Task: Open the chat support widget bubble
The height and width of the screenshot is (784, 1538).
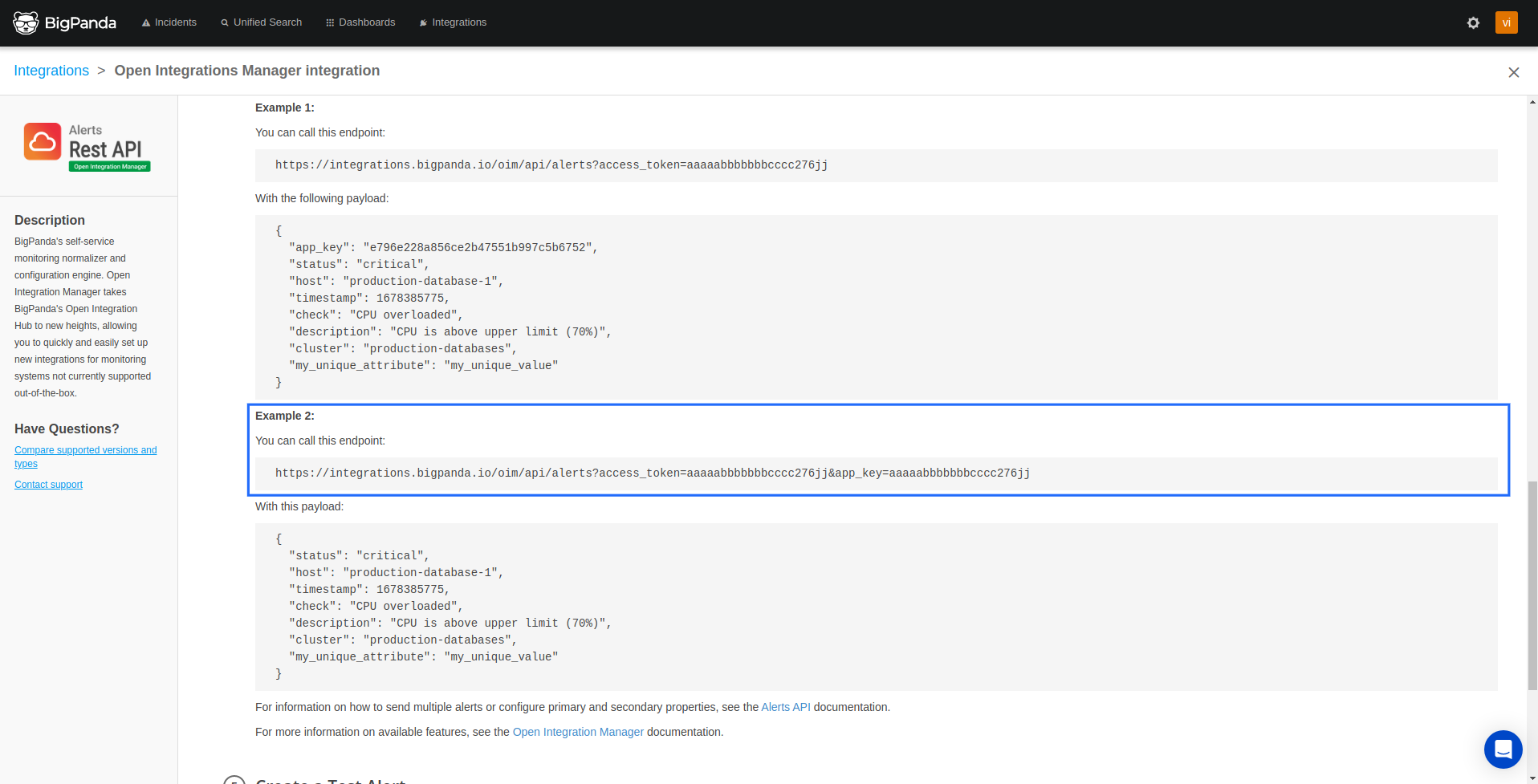Action: coord(1503,749)
